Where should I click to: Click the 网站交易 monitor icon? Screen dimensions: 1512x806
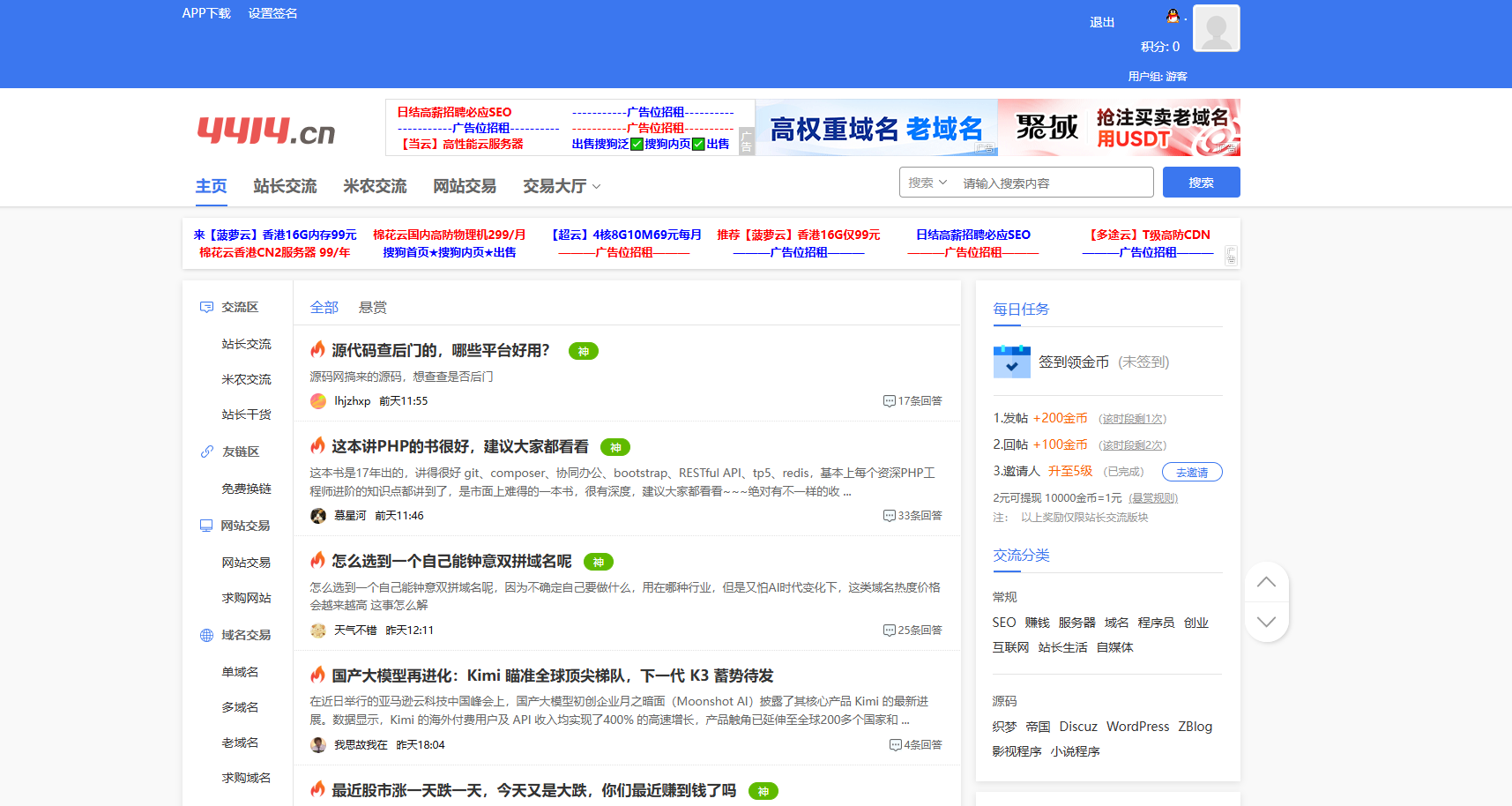pos(206,526)
